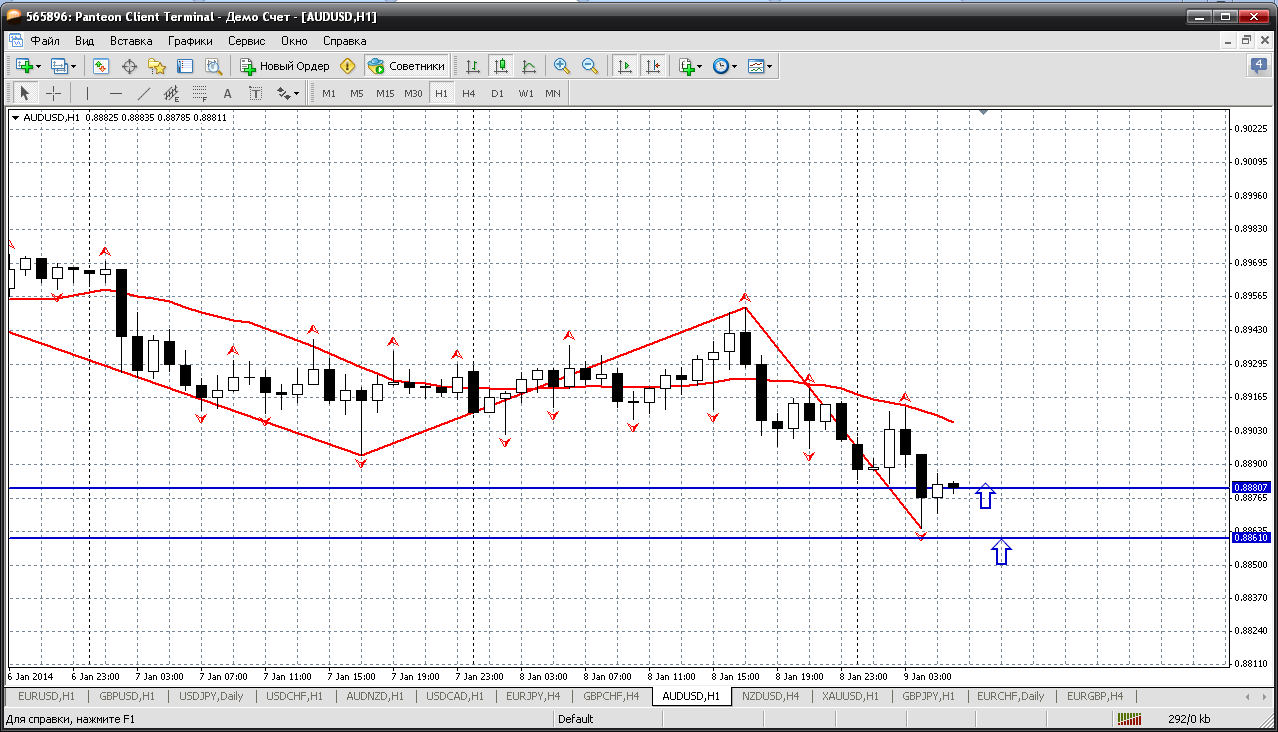Select the Fibonacci retracement tool
The width and height of the screenshot is (1278, 732).
click(x=199, y=93)
